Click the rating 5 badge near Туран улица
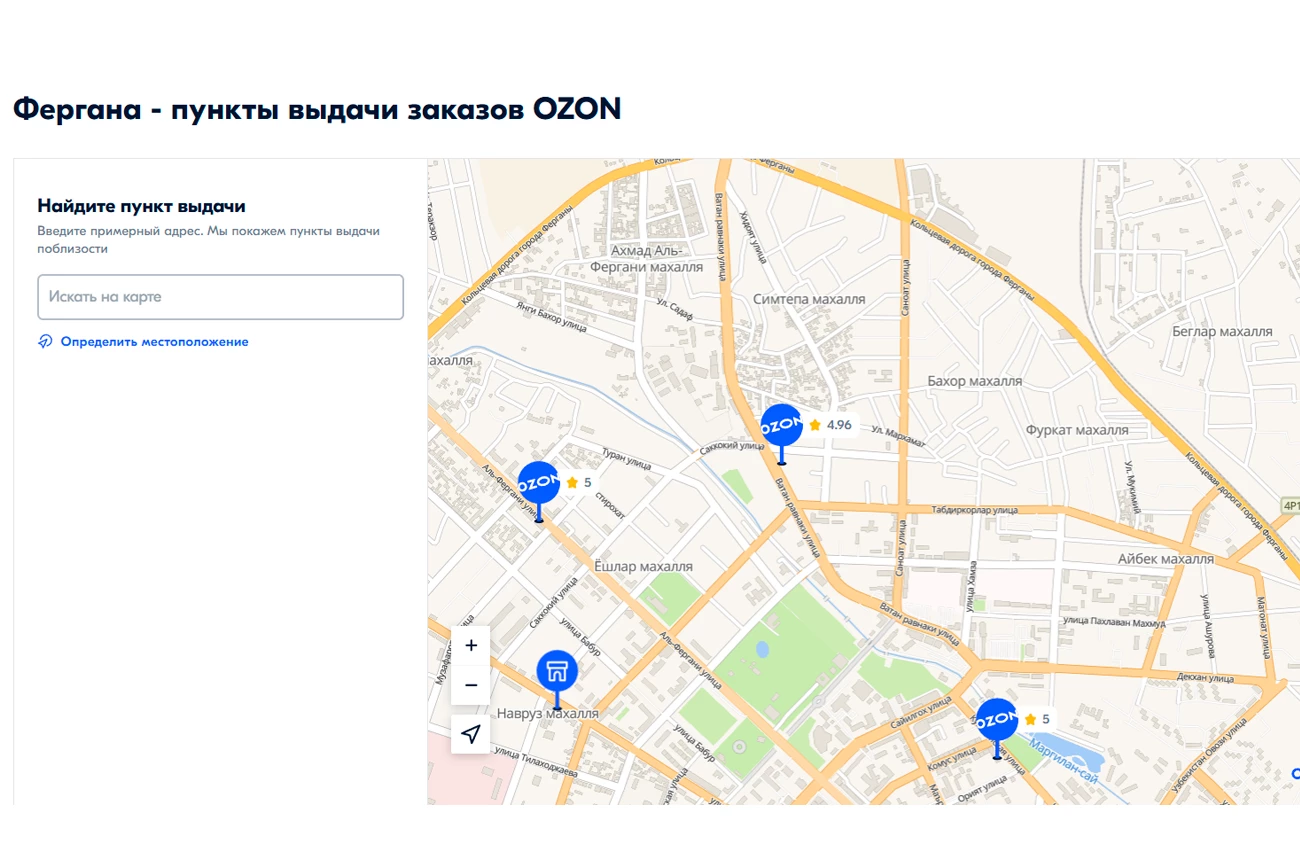Viewport: 1300px width, 867px height. pyautogui.click(x=579, y=482)
